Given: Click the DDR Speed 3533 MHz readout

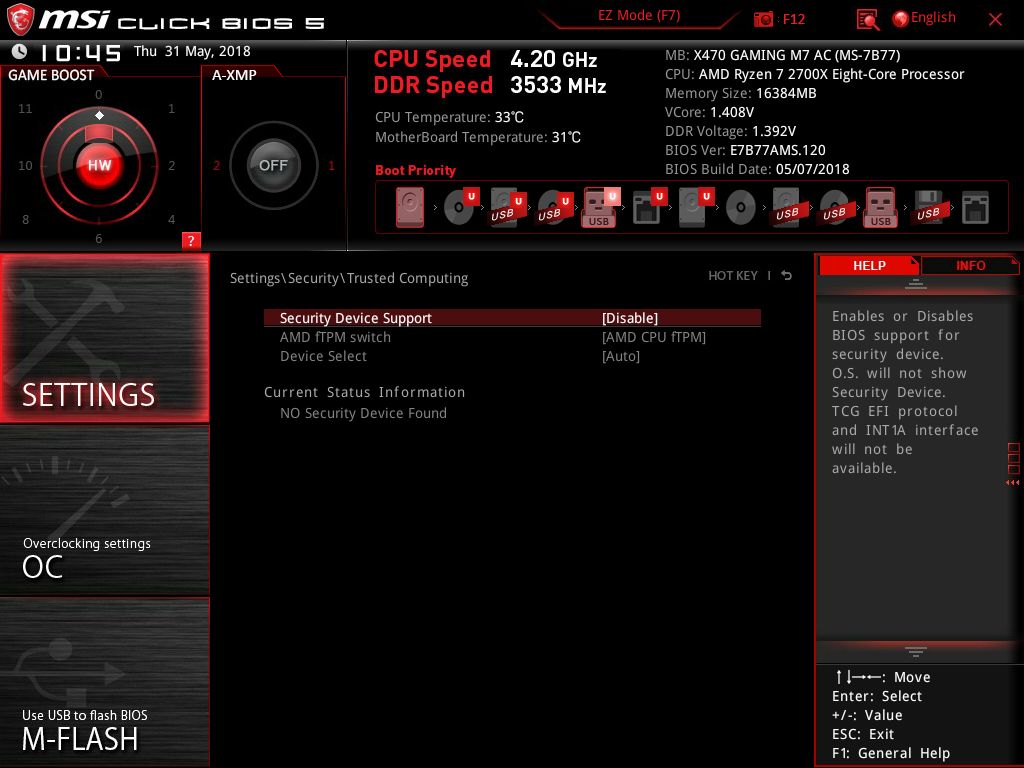Looking at the screenshot, I should click(x=490, y=86).
